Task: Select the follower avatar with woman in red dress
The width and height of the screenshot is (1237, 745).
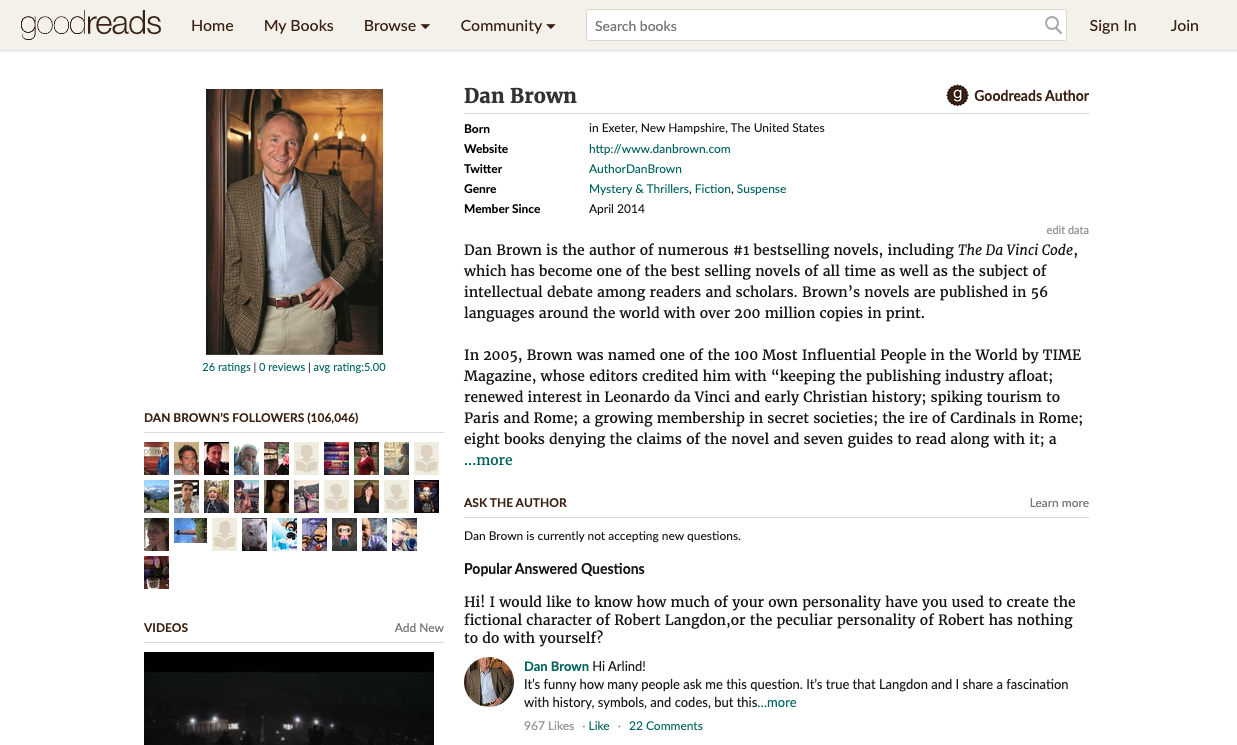Action: coord(366,458)
